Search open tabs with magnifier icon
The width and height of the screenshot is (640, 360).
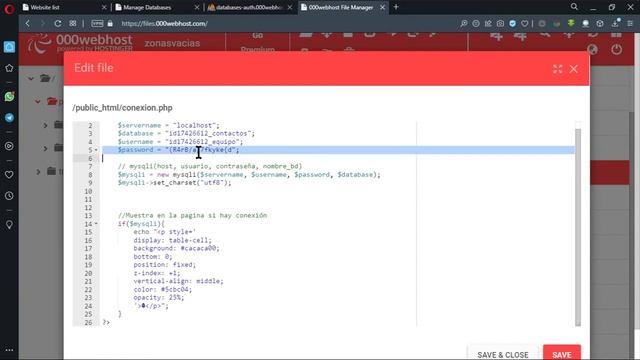574,7
